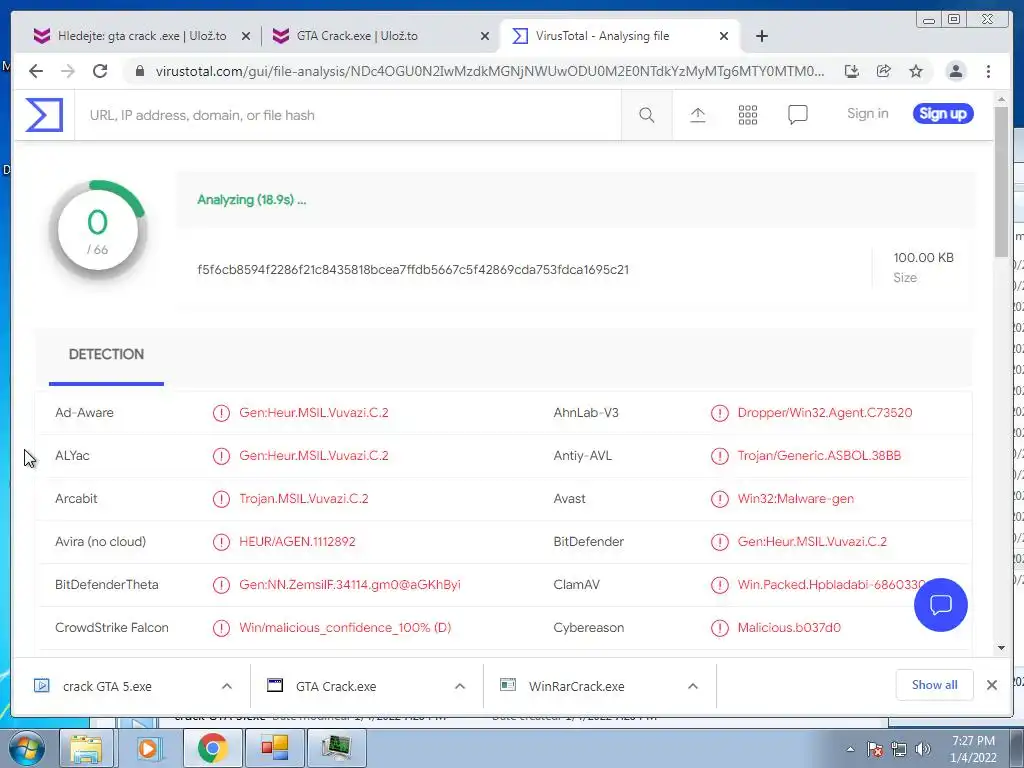Click the 100.00 KB size value
The height and width of the screenshot is (768, 1024).
[923, 257]
